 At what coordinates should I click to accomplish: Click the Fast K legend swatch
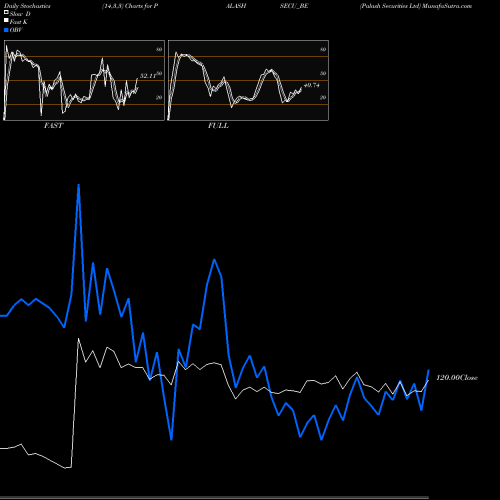point(6,21)
